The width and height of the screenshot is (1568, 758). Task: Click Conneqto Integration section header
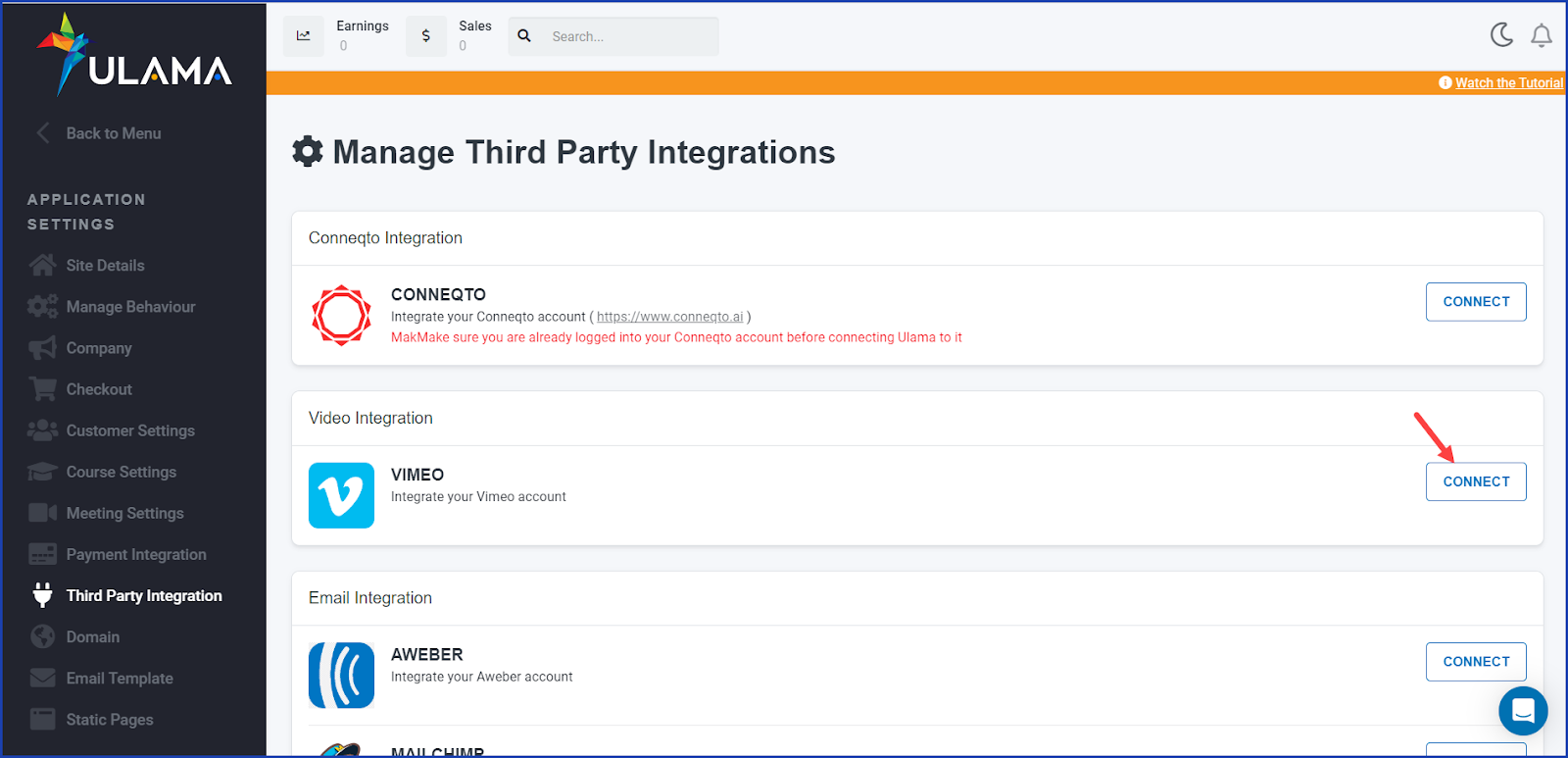385,237
